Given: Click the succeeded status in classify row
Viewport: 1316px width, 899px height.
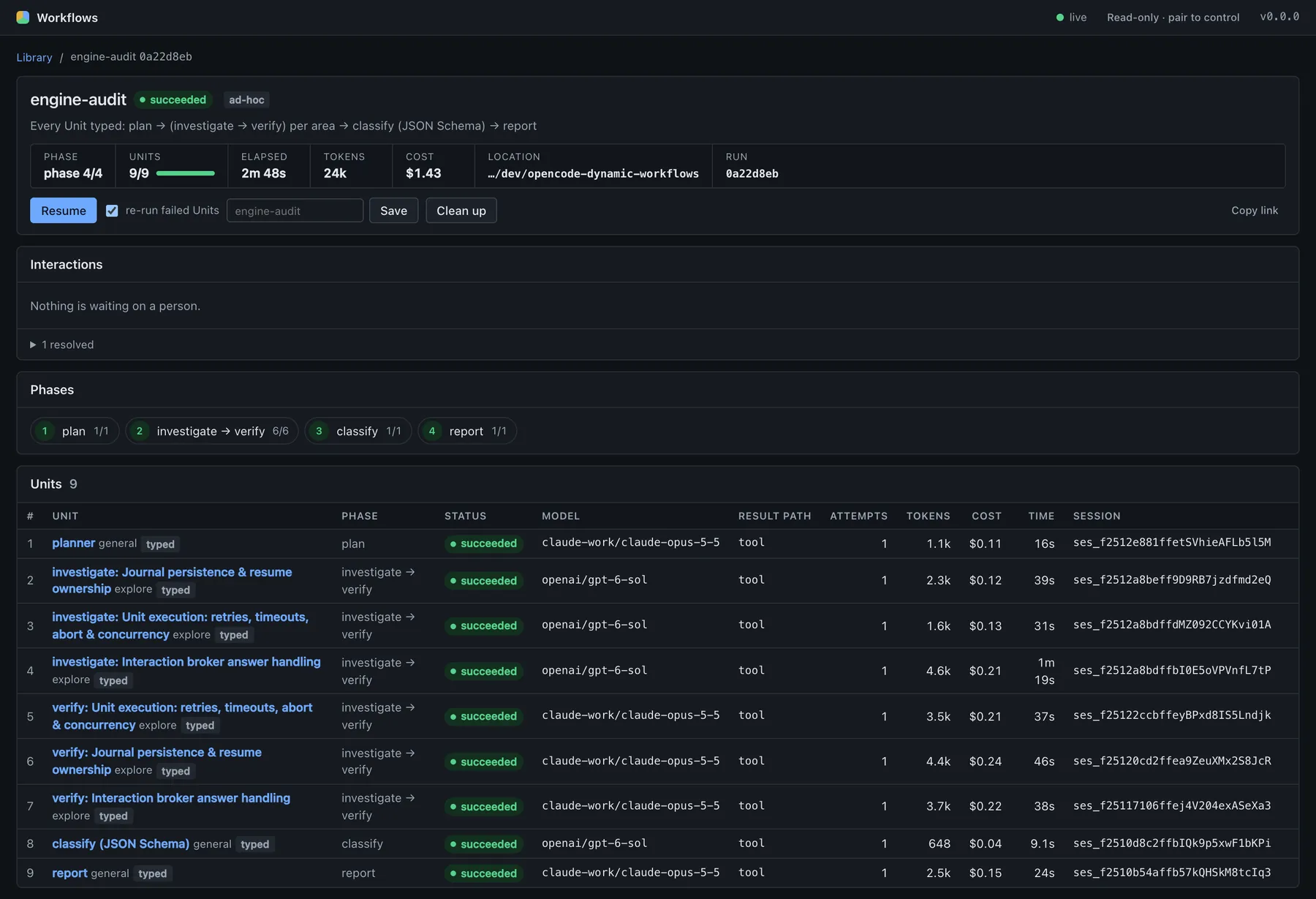Looking at the screenshot, I should click(483, 843).
